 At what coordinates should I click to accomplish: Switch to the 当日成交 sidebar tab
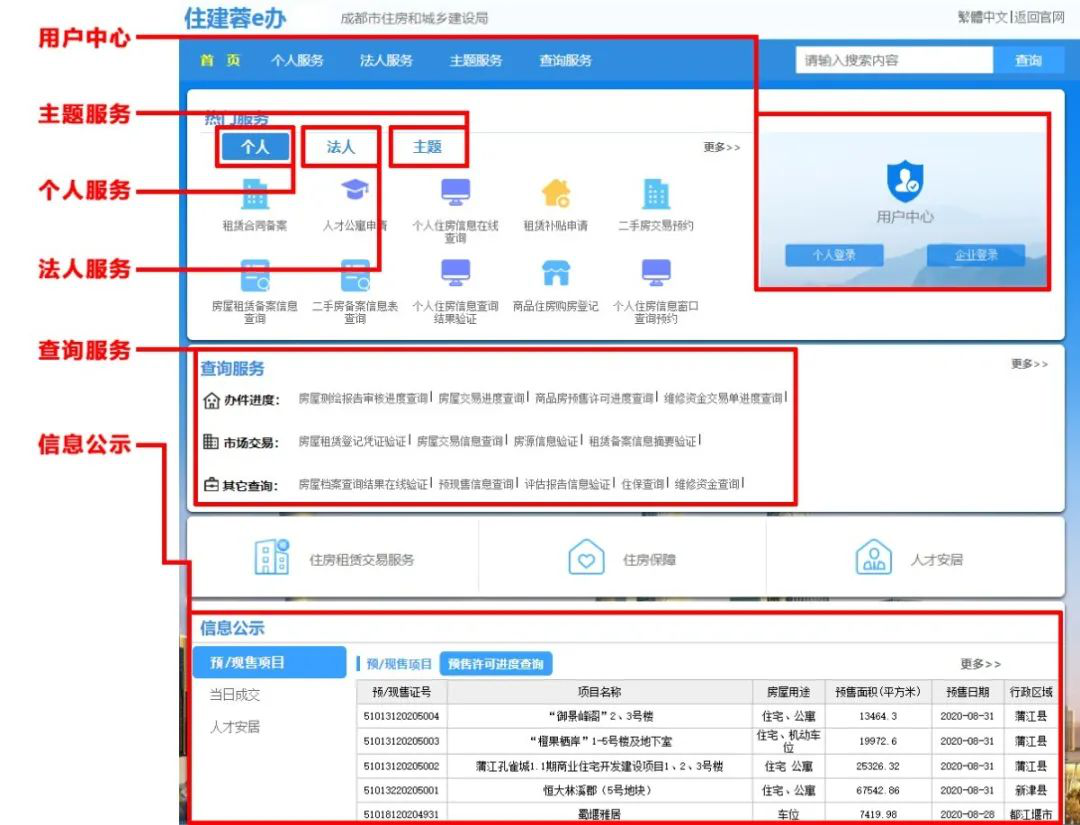click(x=235, y=695)
